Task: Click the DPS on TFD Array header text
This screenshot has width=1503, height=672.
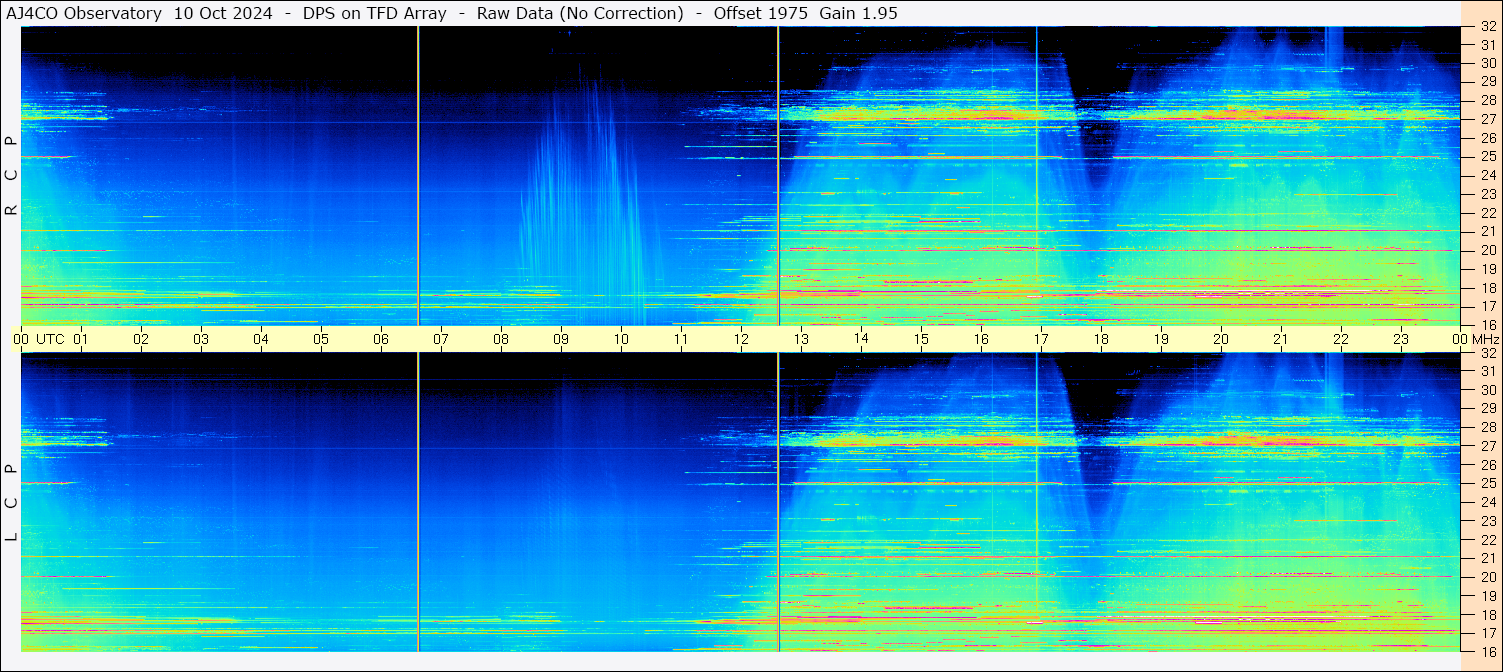Action: [375, 13]
